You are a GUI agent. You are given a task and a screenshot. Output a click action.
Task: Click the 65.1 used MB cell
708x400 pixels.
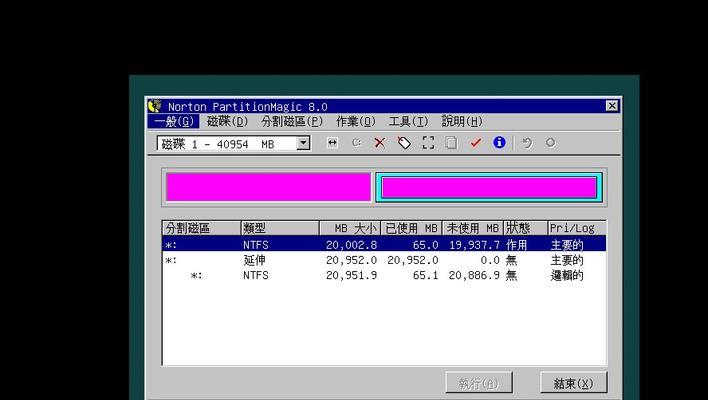(x=425, y=275)
